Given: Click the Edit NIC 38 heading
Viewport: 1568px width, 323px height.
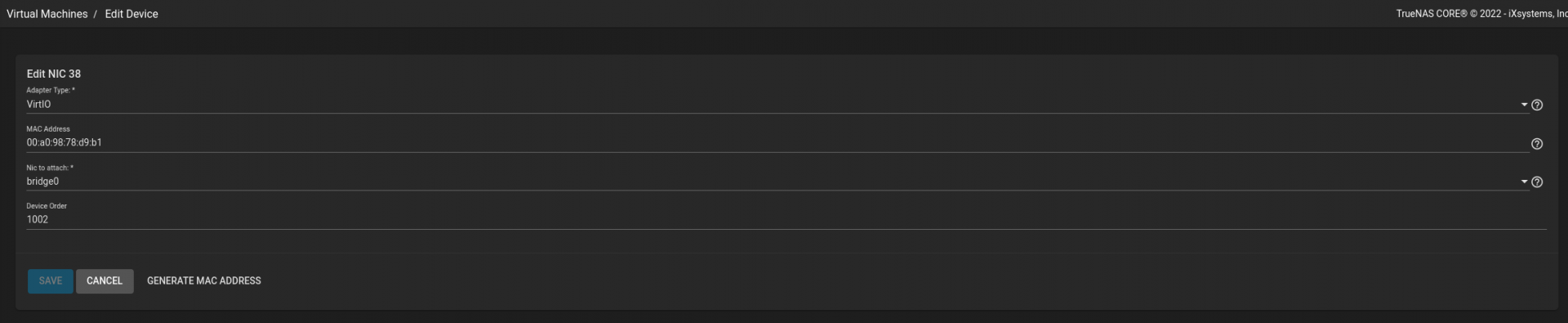Looking at the screenshot, I should pyautogui.click(x=54, y=74).
